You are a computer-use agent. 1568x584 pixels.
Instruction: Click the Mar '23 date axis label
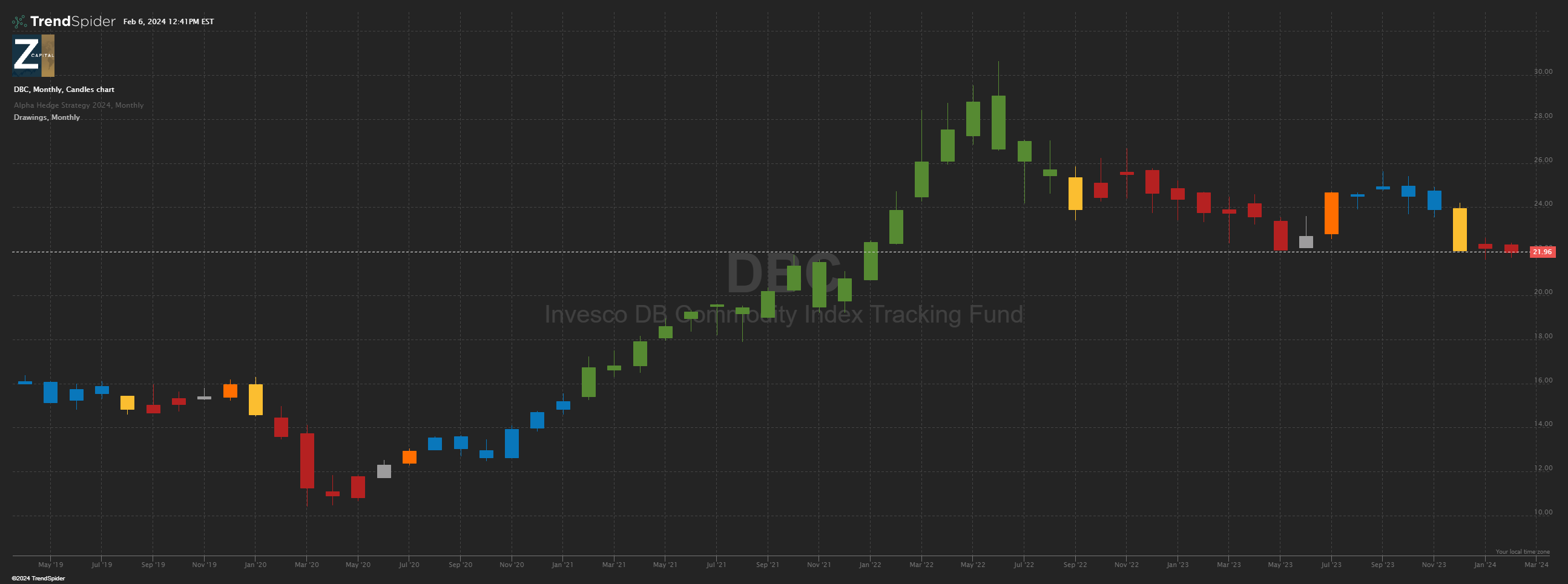(1228, 565)
